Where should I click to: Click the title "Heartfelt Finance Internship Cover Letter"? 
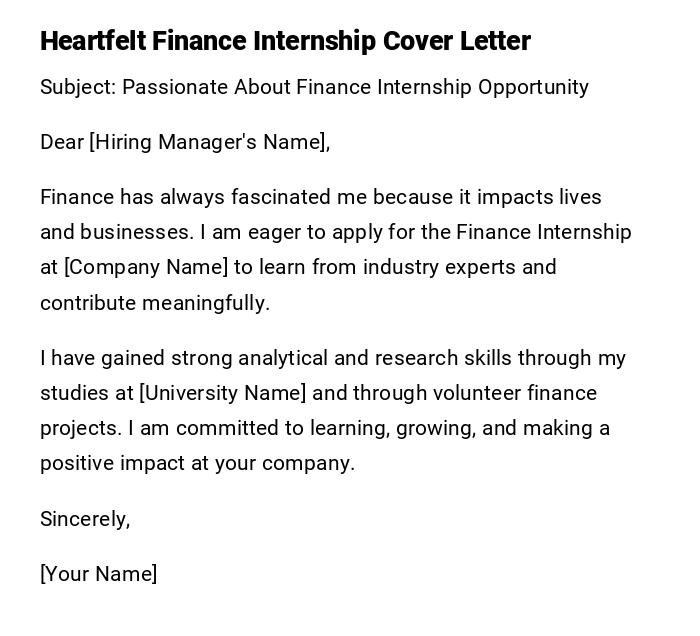pos(285,41)
